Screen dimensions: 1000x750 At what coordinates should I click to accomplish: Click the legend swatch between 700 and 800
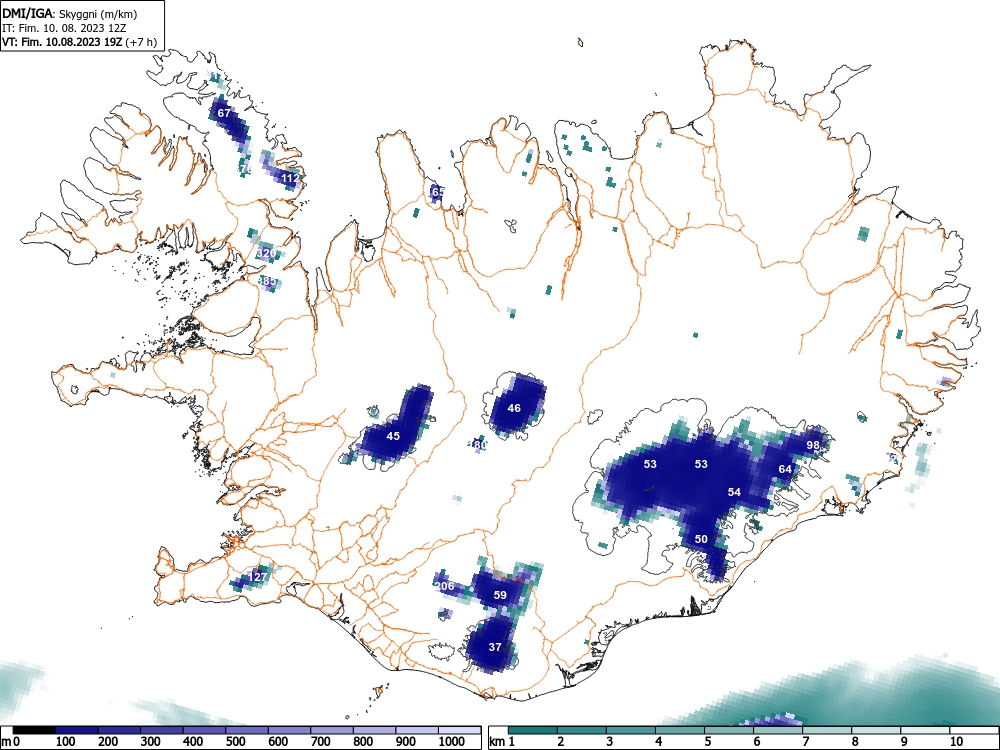tap(332, 730)
